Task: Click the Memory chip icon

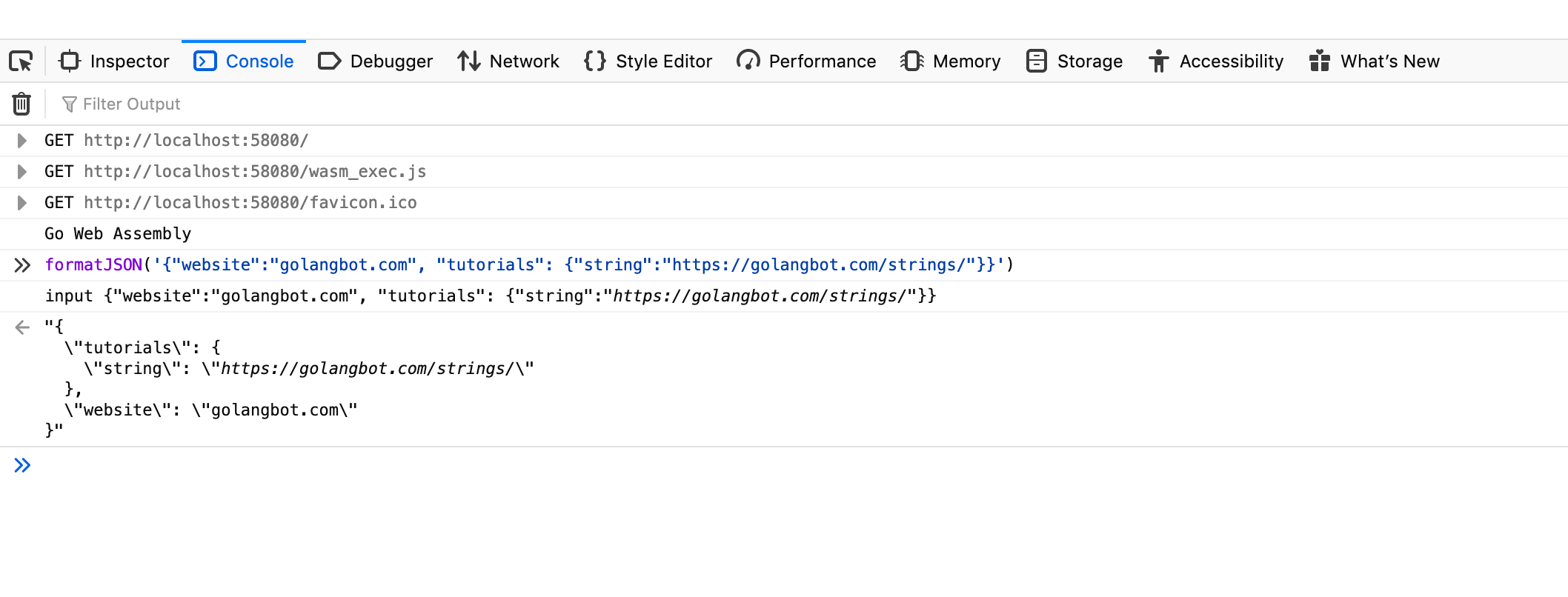Action: [x=911, y=61]
